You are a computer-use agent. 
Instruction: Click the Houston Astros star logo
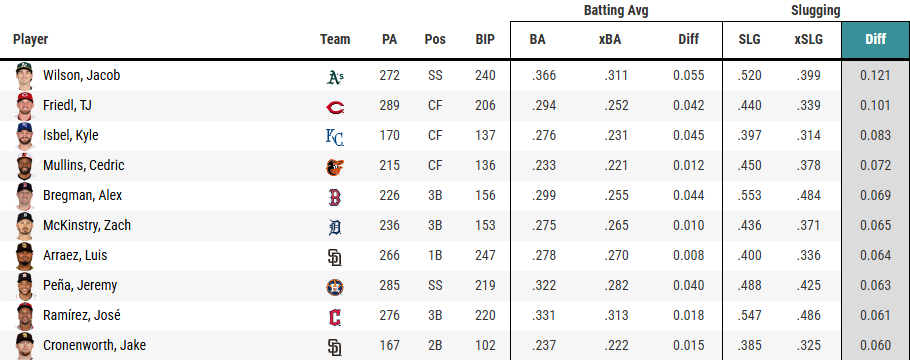coord(335,287)
